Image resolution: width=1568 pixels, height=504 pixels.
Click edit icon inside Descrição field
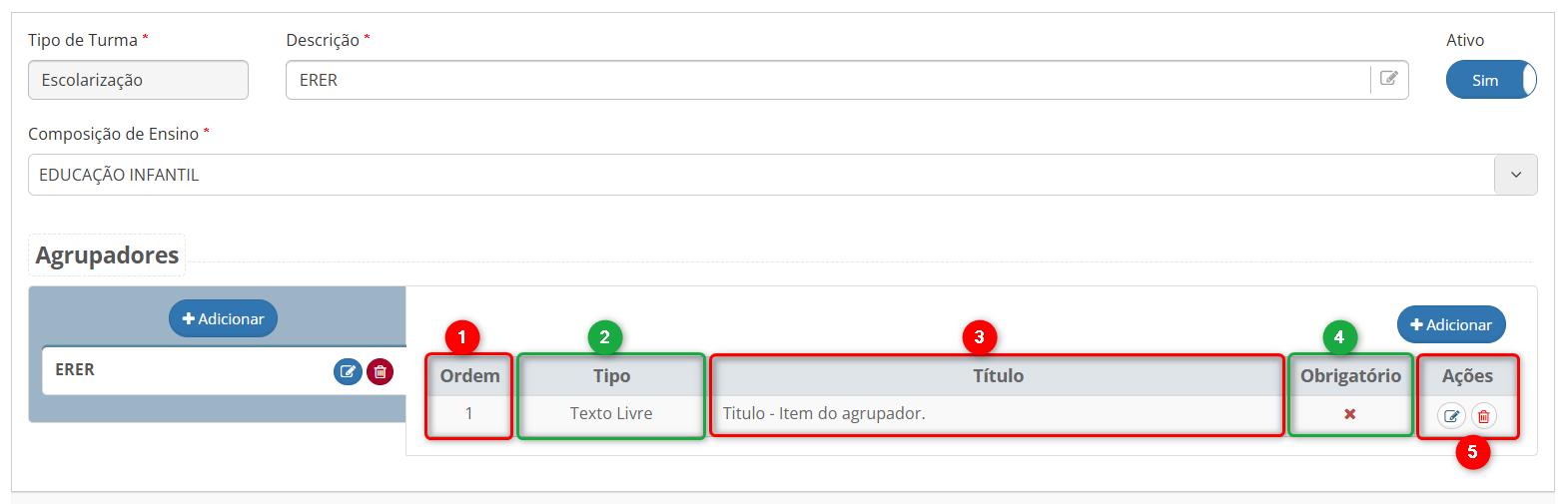pos(1389,79)
